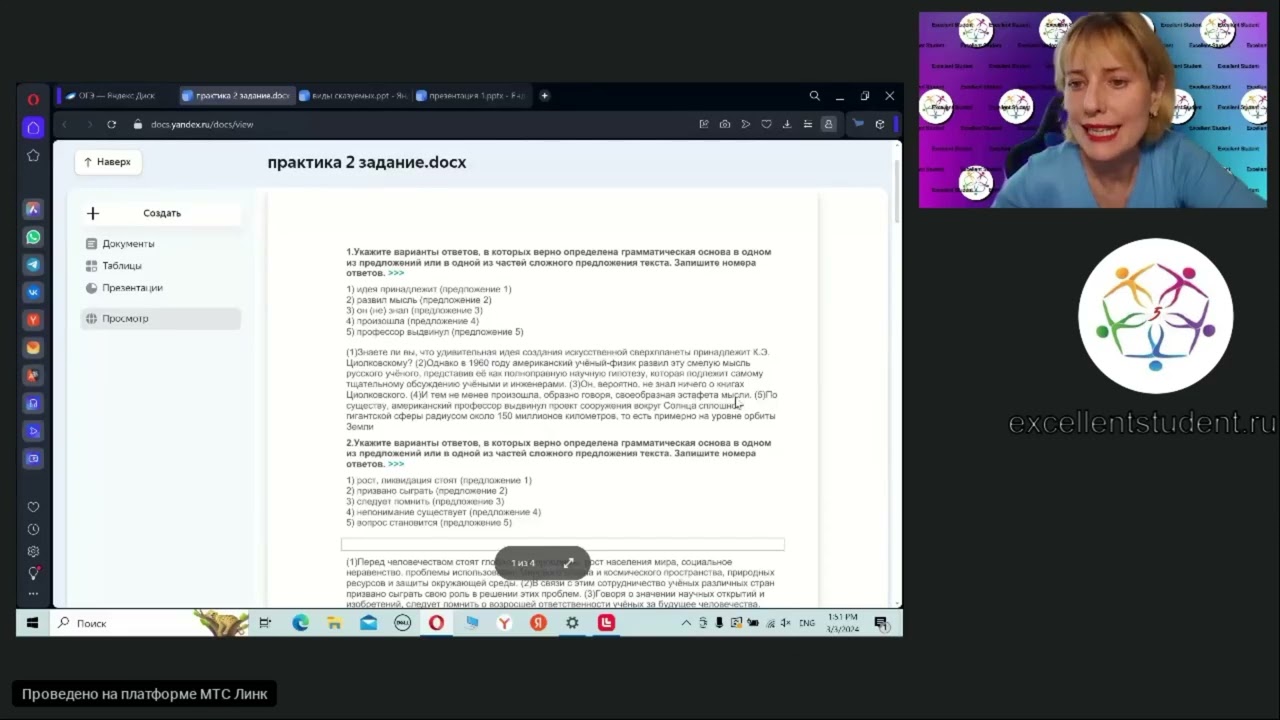Save page via heart icon in address bar
This screenshot has height=720, width=1280.
766,124
